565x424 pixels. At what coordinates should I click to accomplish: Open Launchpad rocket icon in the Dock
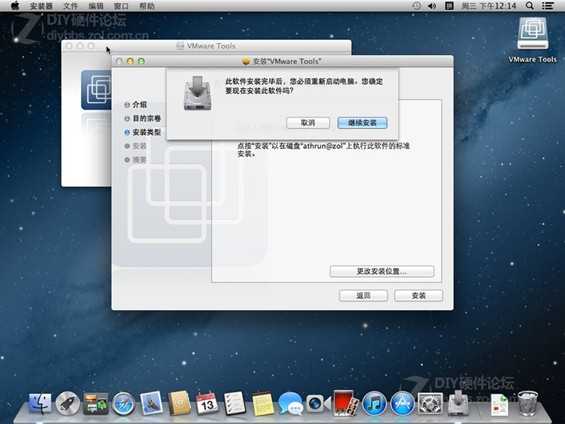[67, 403]
